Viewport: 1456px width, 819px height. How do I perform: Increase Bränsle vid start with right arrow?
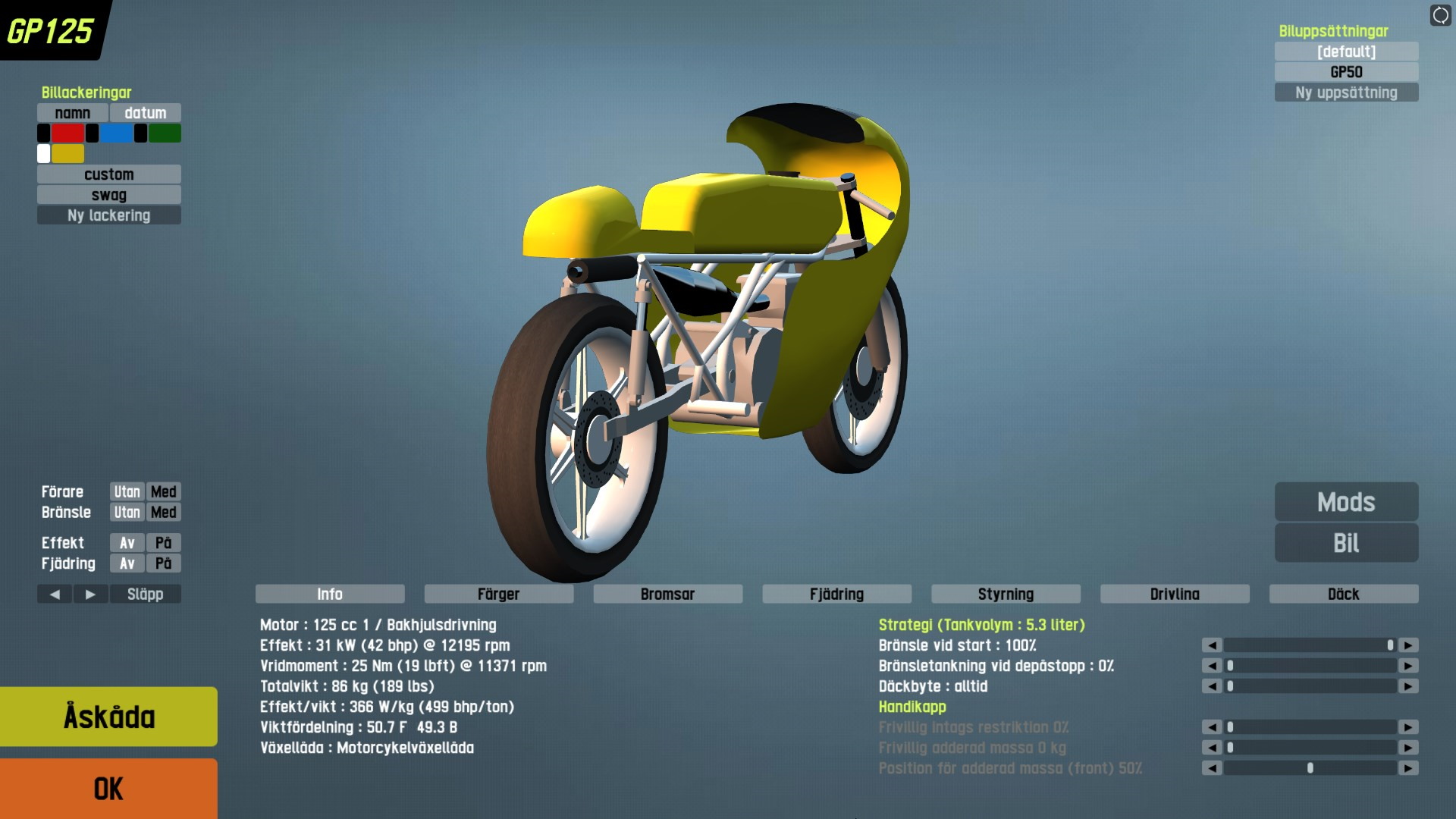point(1408,645)
